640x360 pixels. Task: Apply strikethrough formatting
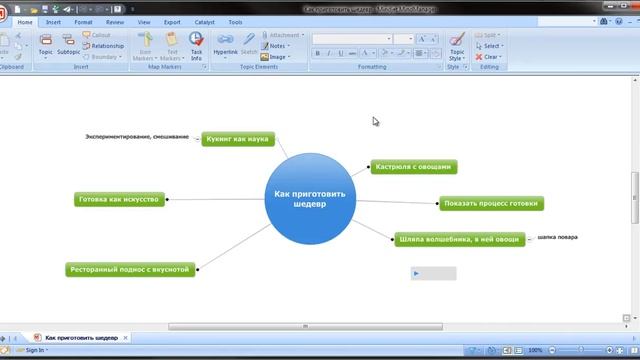tap(352, 53)
